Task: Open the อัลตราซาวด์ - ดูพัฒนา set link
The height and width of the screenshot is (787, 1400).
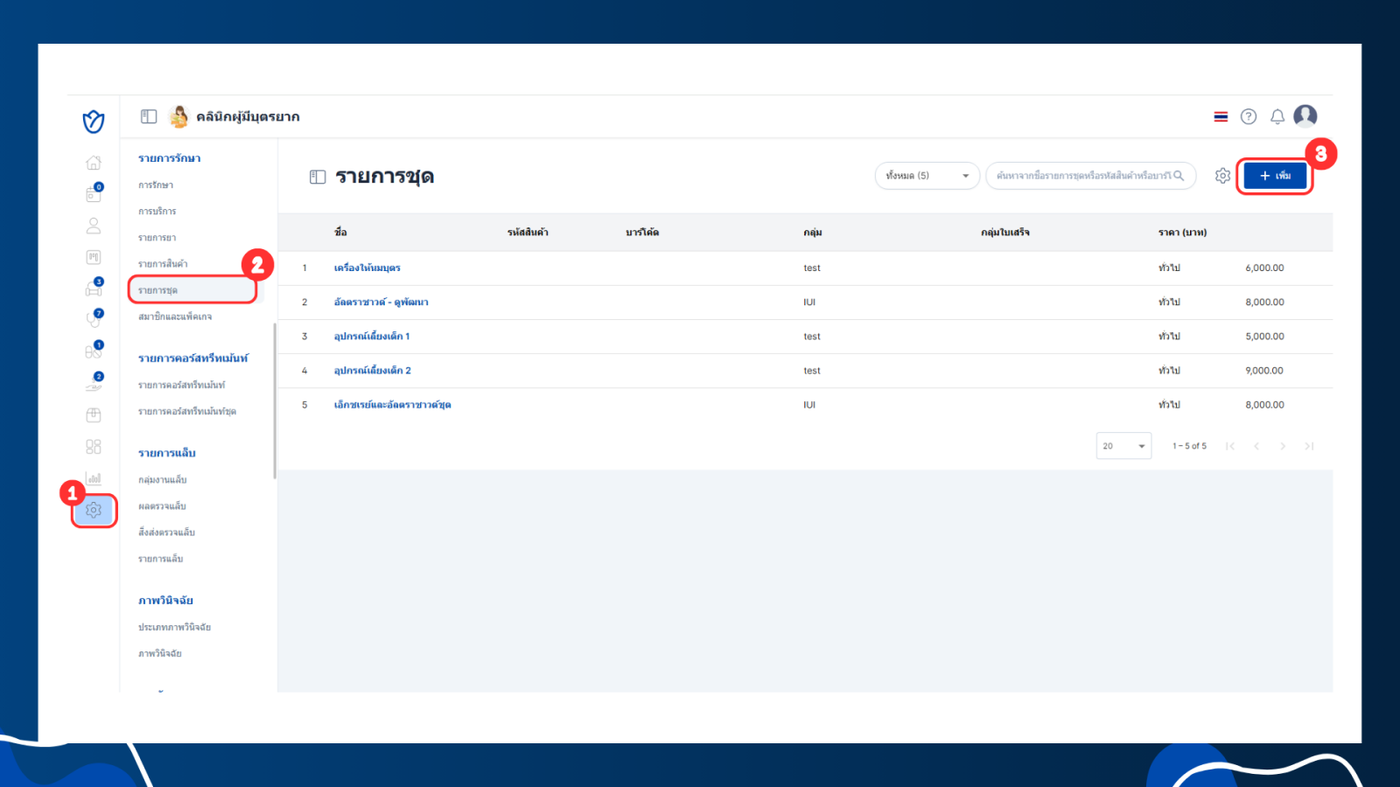Action: tap(381, 302)
